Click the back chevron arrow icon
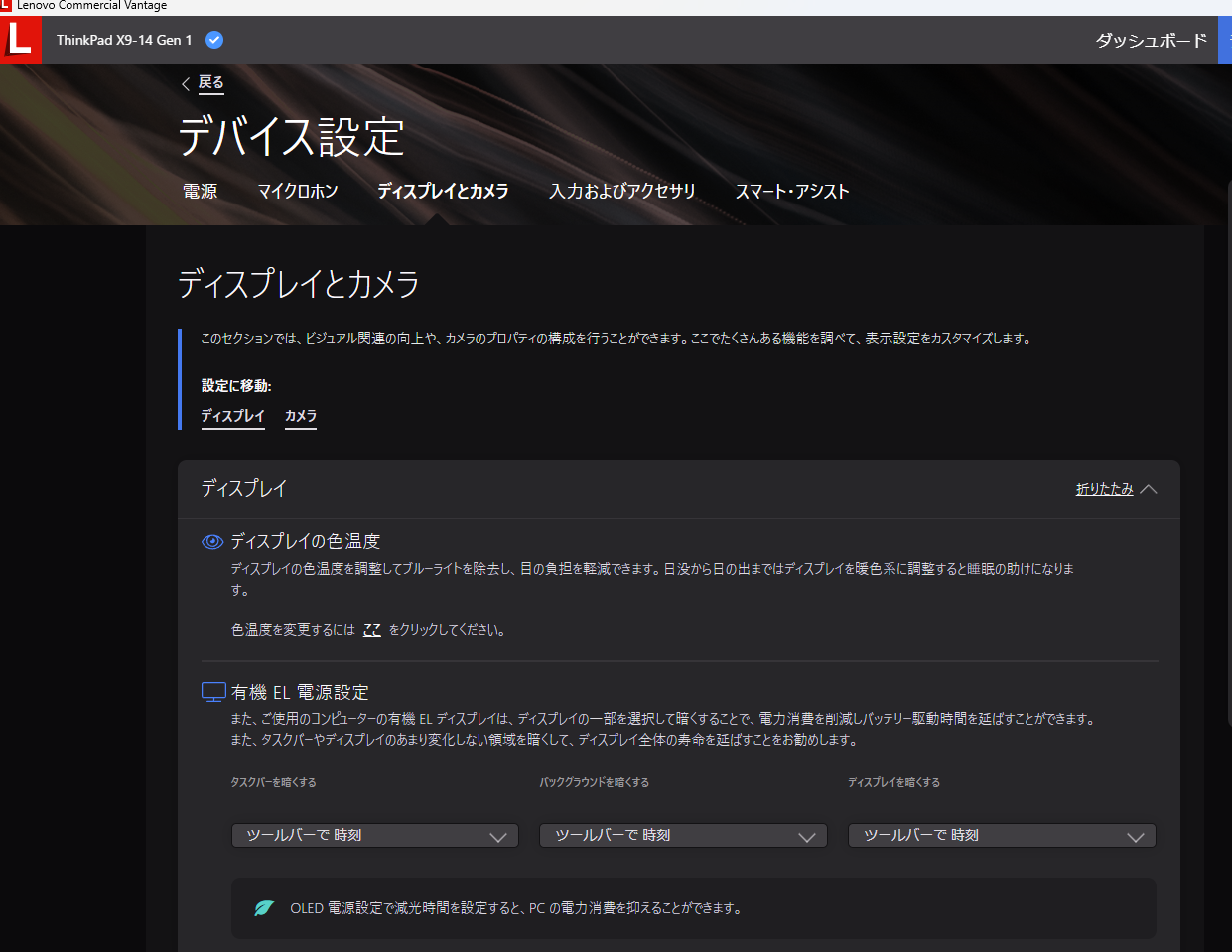 click(x=186, y=84)
